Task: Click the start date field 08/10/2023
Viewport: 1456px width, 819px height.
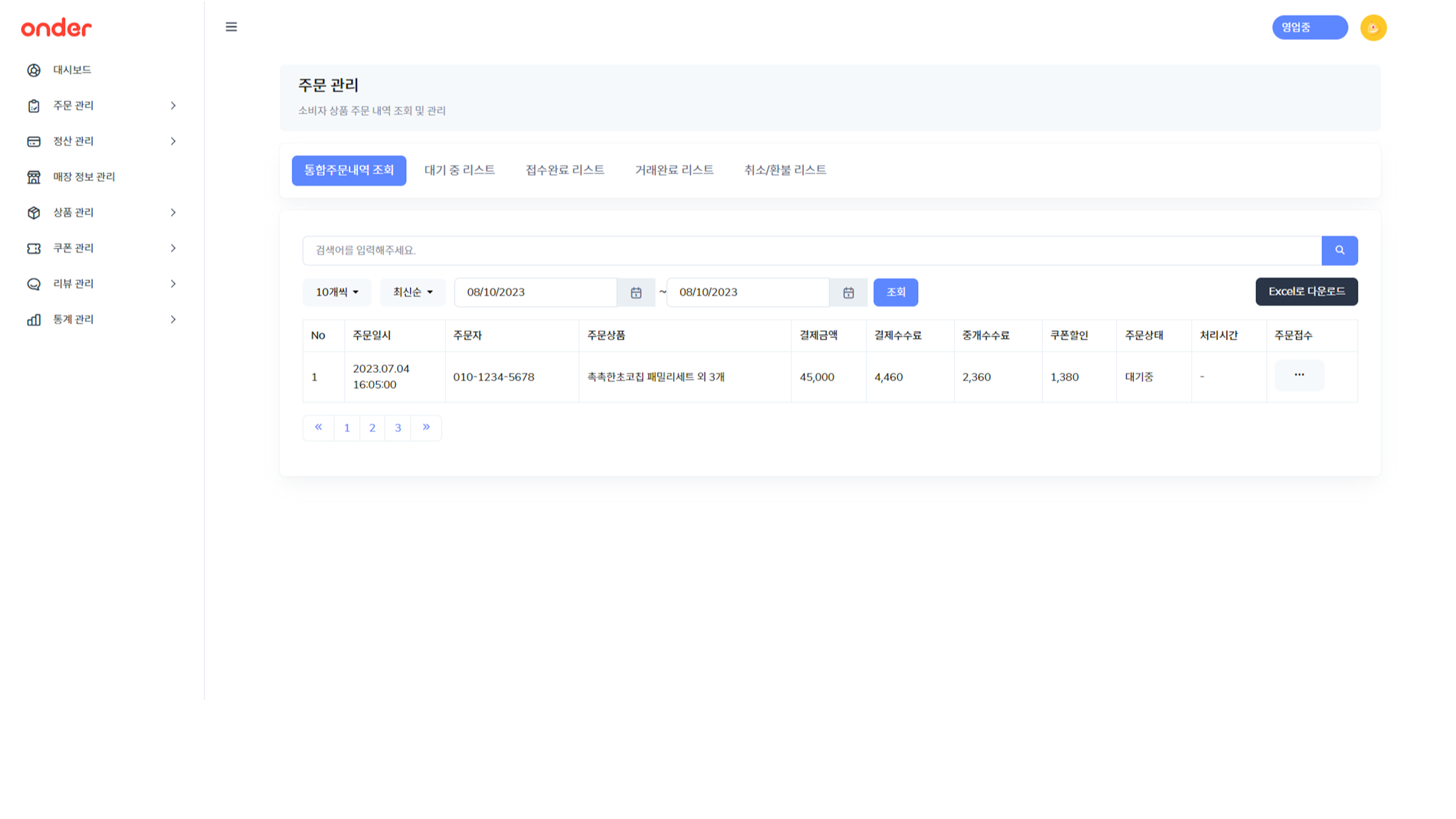Action: pyautogui.click(x=535, y=292)
